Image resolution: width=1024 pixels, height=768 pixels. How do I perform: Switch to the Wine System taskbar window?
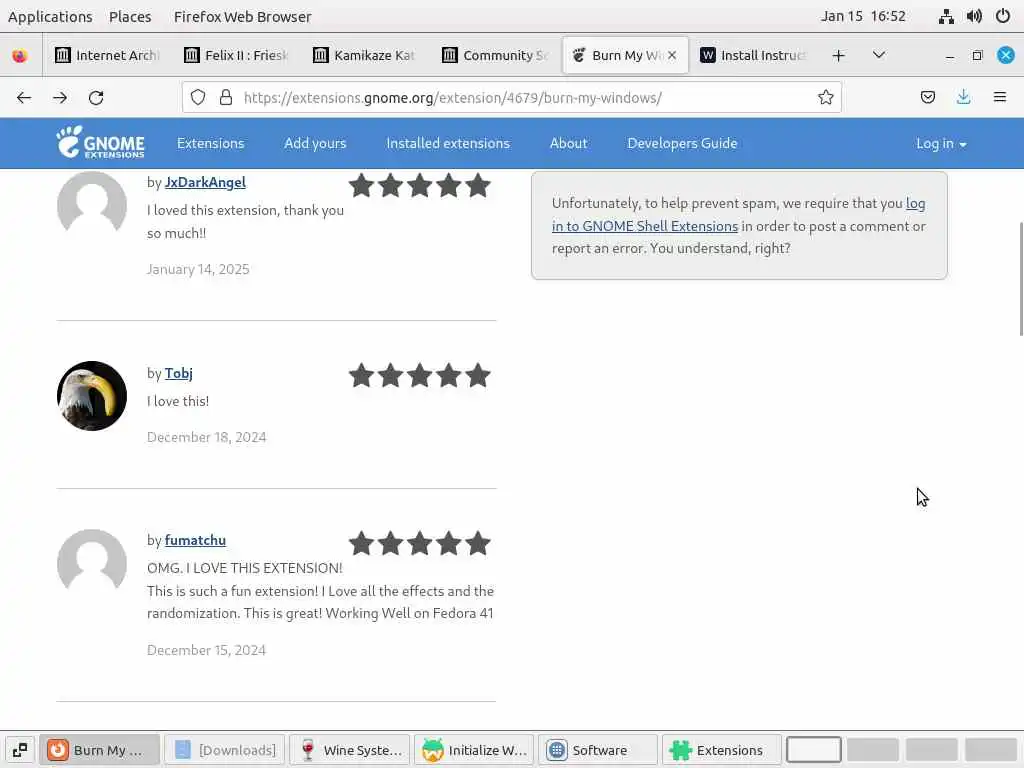click(x=349, y=750)
